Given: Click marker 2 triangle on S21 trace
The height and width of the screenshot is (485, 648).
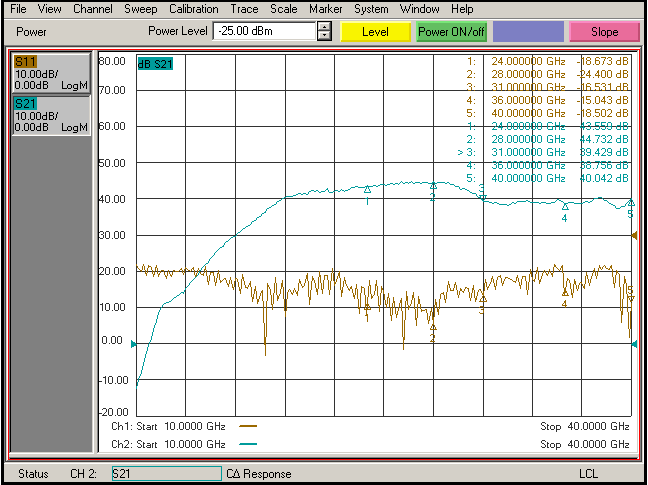Looking at the screenshot, I should (433, 185).
